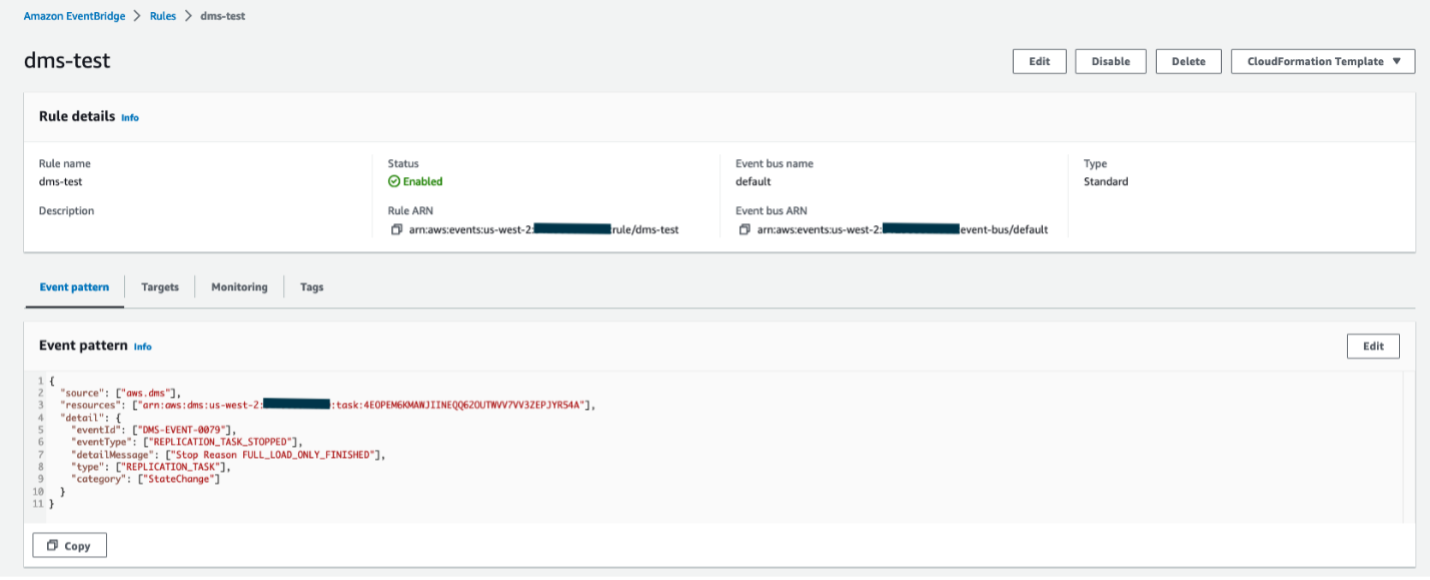Click the Description label

click(x=67, y=211)
